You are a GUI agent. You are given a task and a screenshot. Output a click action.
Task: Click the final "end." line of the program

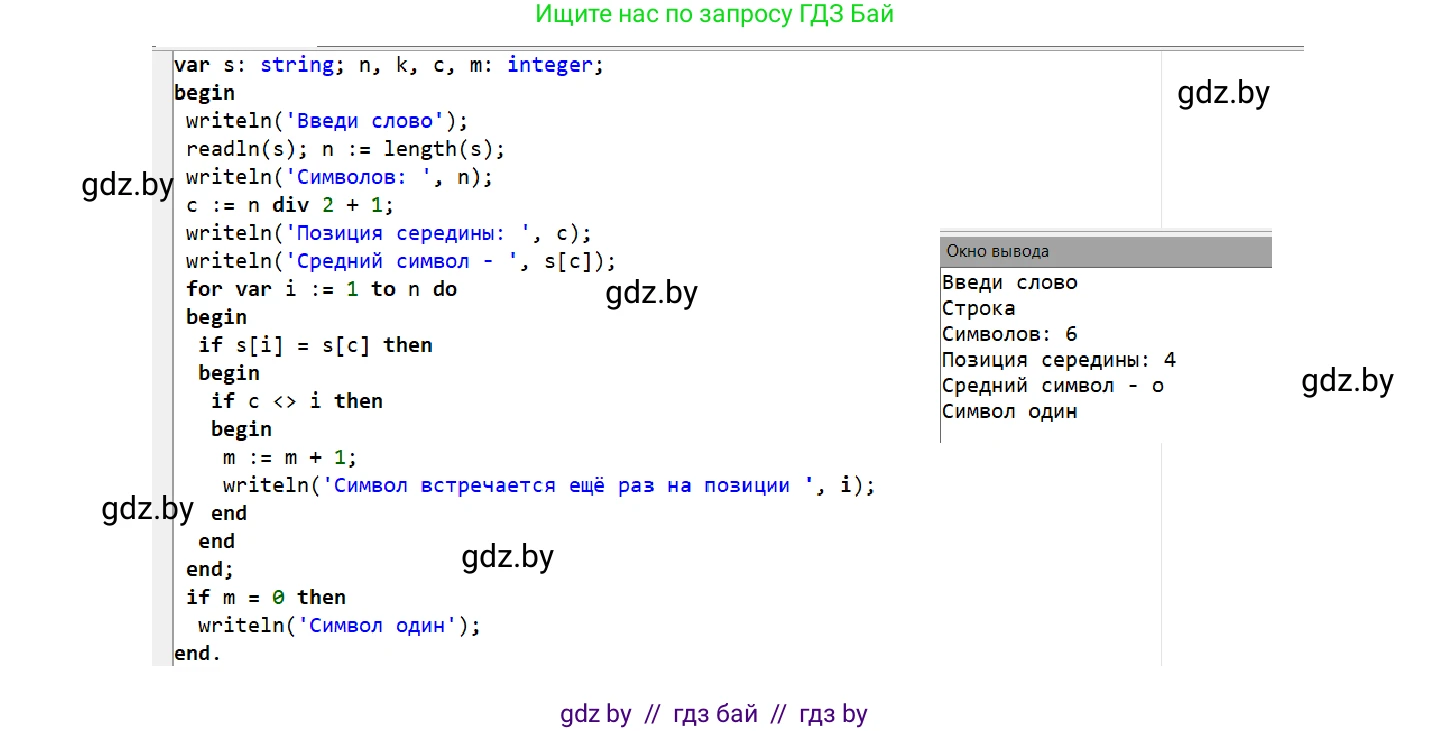pos(196,653)
